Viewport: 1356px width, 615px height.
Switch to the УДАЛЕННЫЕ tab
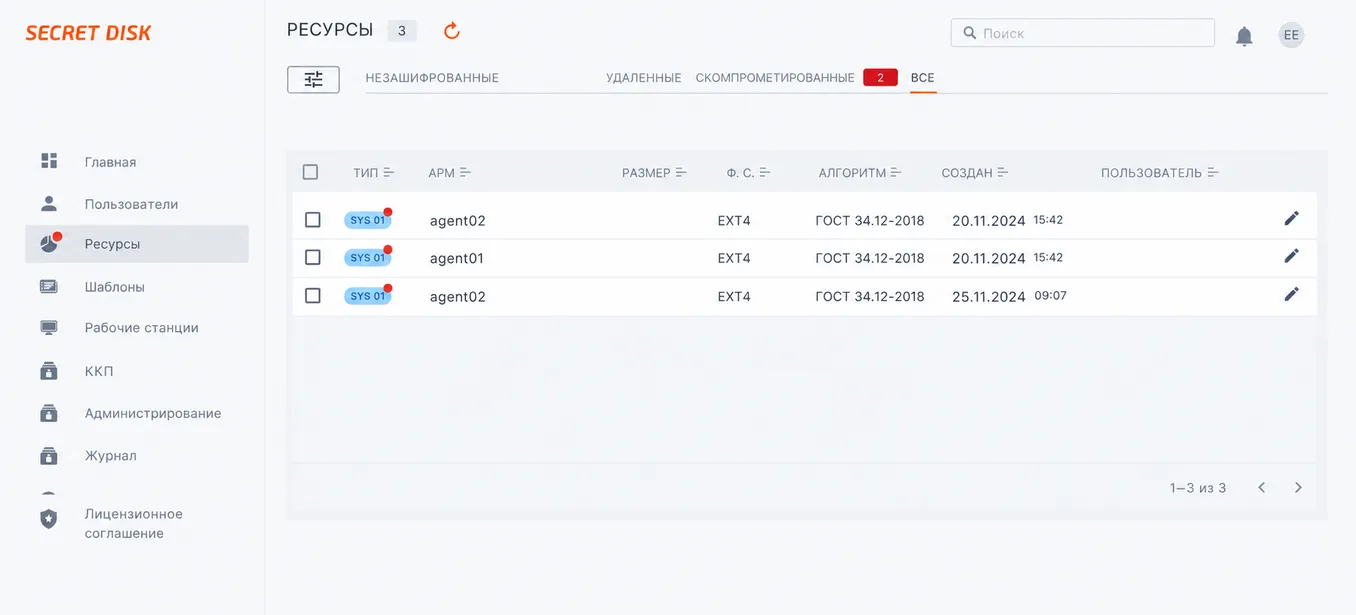tap(643, 78)
